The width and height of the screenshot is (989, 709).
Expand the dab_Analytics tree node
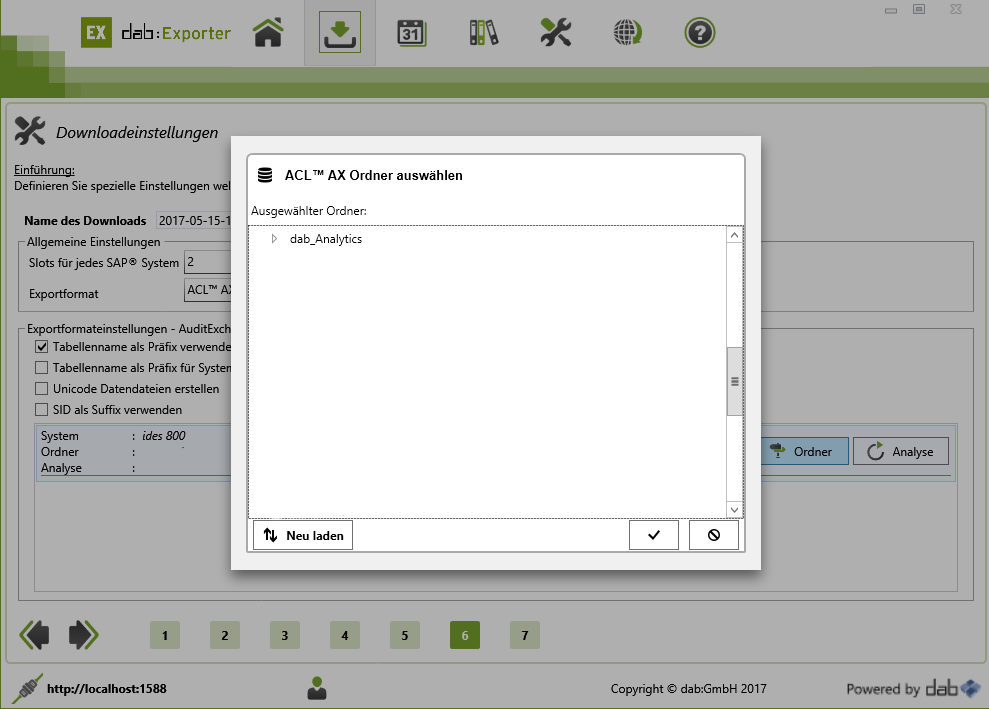click(x=274, y=239)
